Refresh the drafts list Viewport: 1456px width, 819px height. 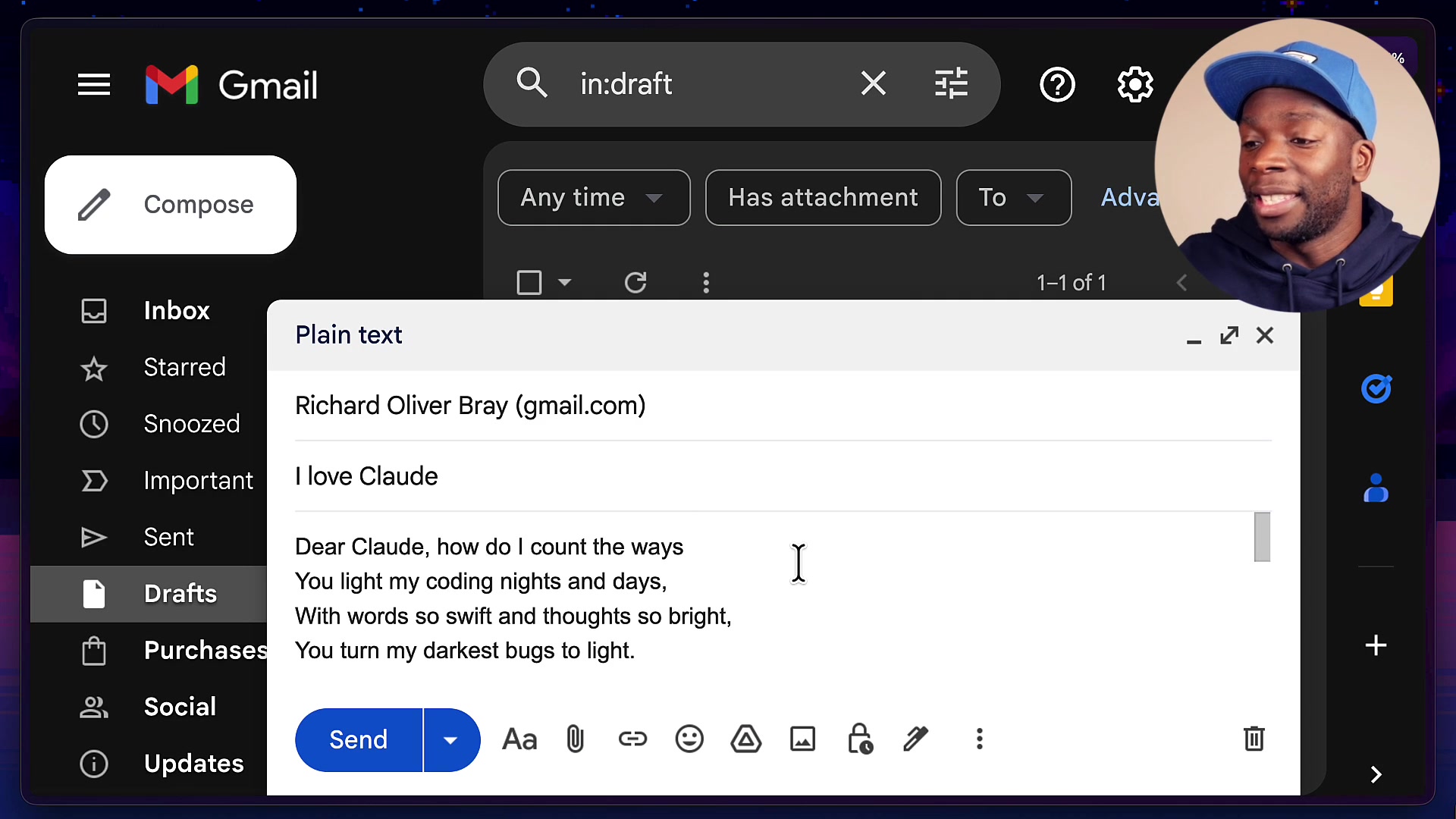point(636,282)
